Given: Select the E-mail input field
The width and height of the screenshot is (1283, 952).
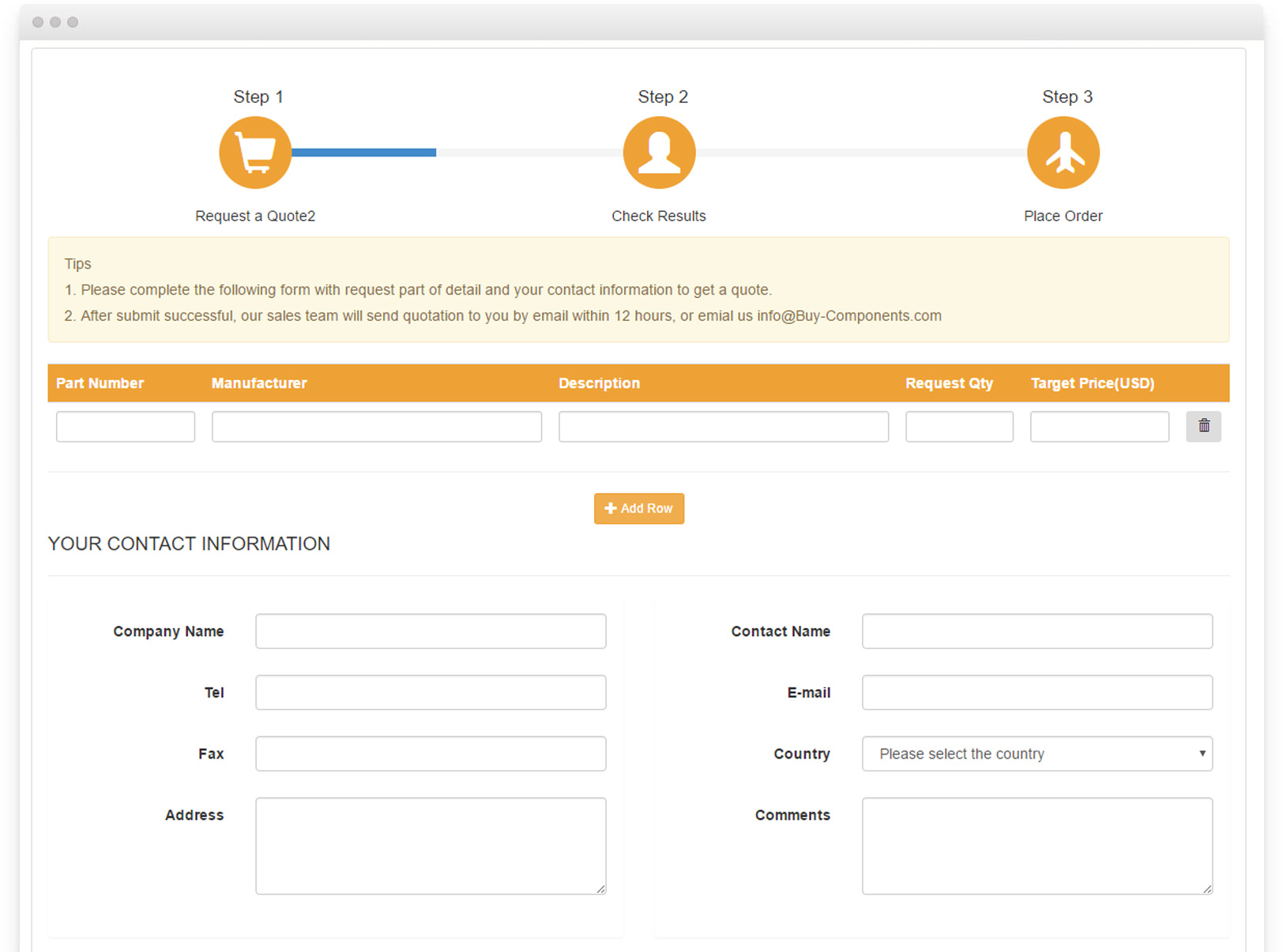Looking at the screenshot, I should point(1037,692).
